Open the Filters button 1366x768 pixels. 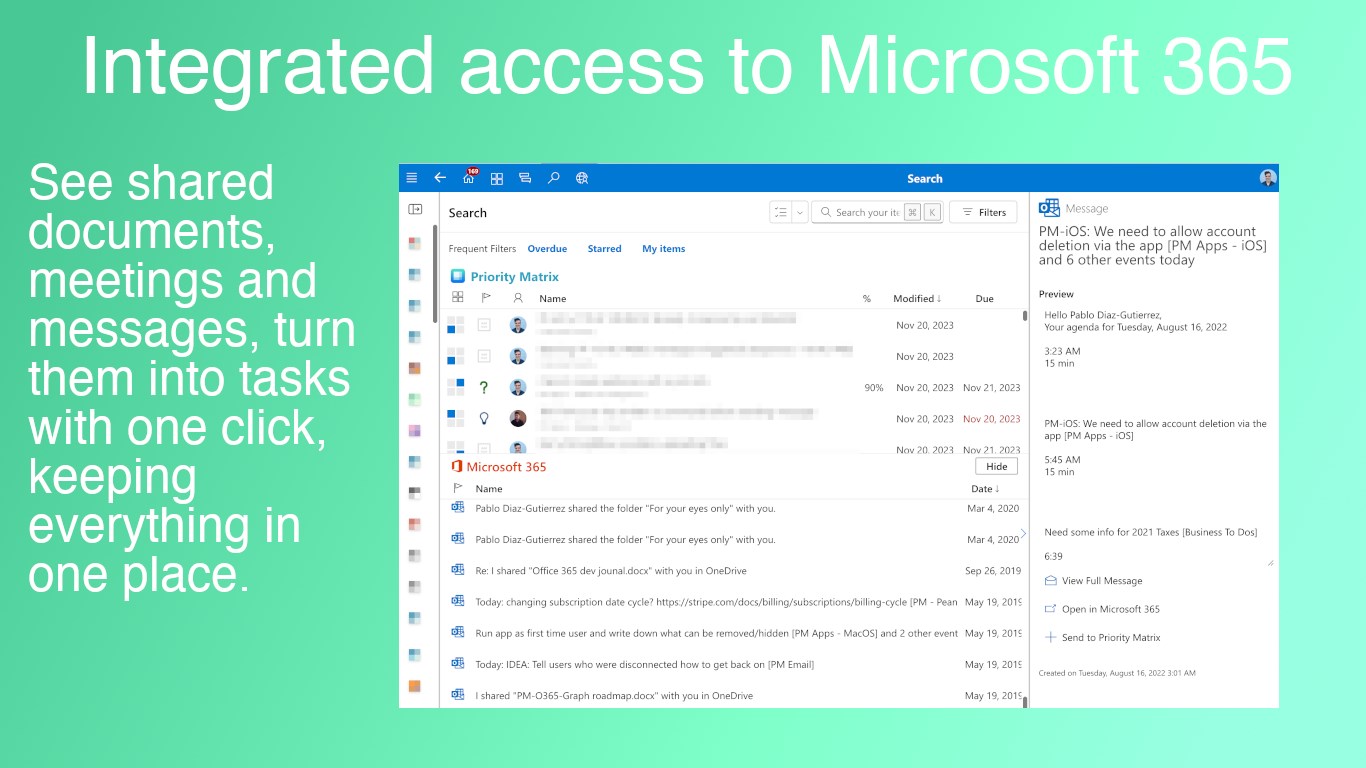point(983,212)
